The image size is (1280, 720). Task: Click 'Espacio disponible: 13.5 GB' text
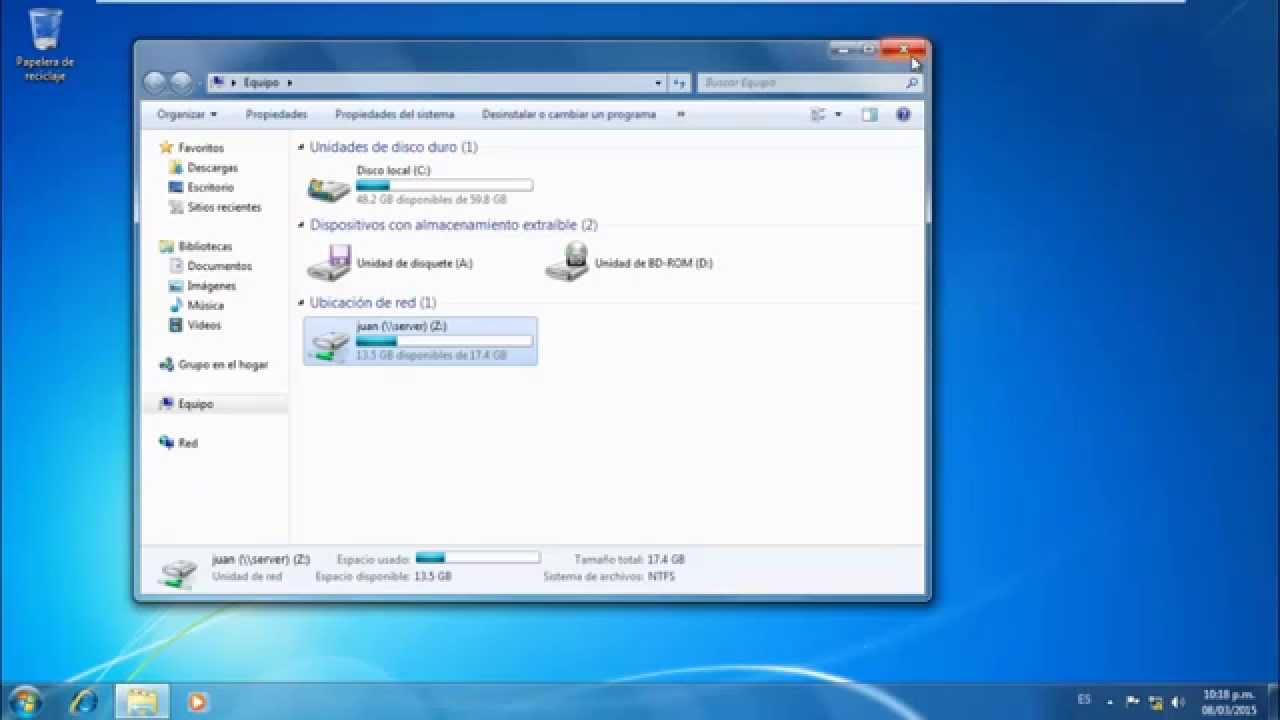[383, 577]
